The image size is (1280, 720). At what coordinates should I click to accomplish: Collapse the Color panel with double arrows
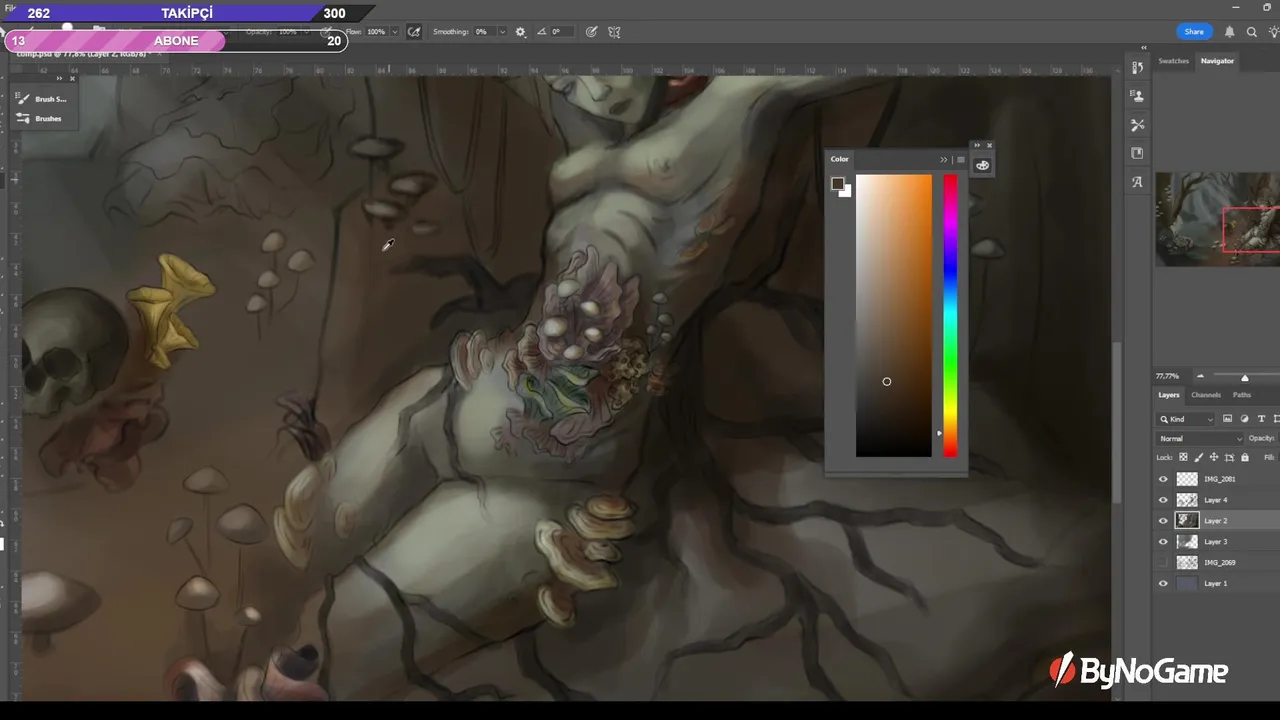tap(943, 160)
